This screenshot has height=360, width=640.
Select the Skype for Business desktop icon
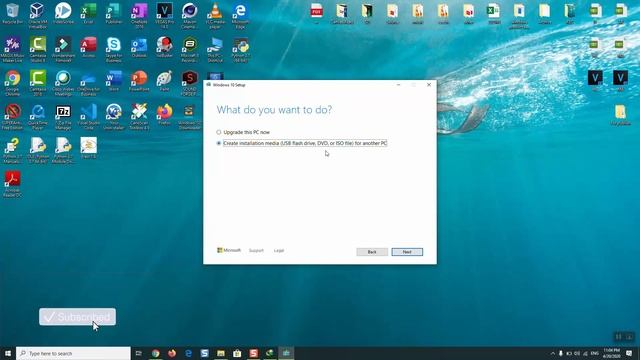tap(114, 49)
